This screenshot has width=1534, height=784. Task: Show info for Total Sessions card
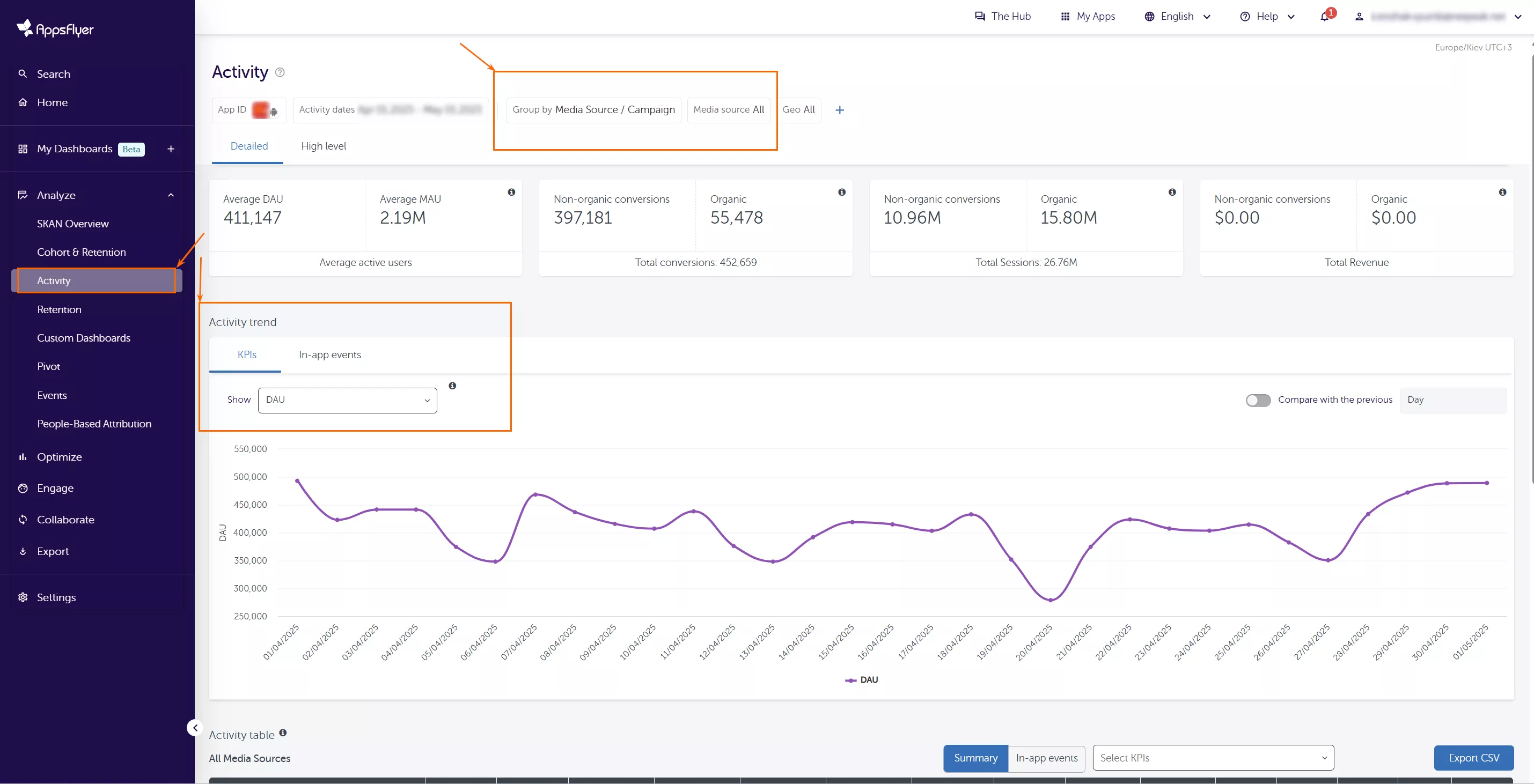(x=1172, y=193)
